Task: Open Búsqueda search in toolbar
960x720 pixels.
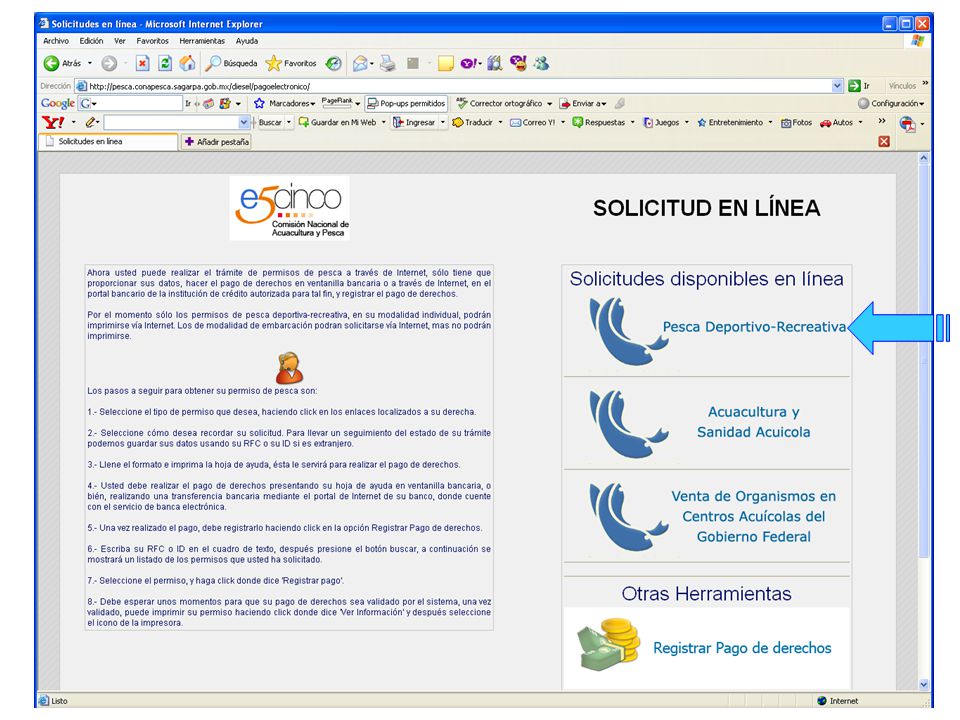Action: (231, 63)
